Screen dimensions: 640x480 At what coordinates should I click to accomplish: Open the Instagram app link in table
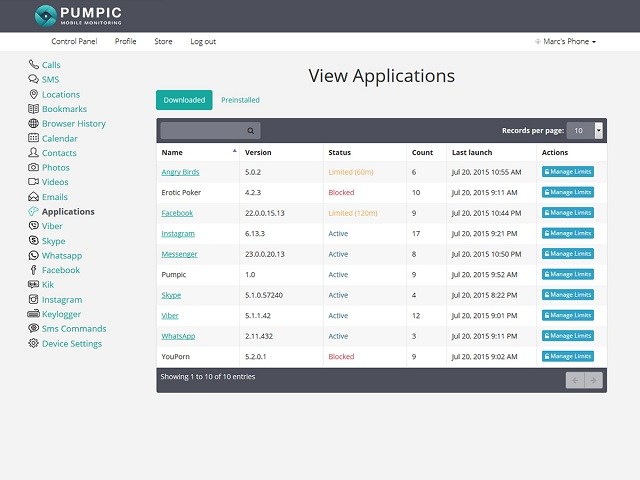178,233
